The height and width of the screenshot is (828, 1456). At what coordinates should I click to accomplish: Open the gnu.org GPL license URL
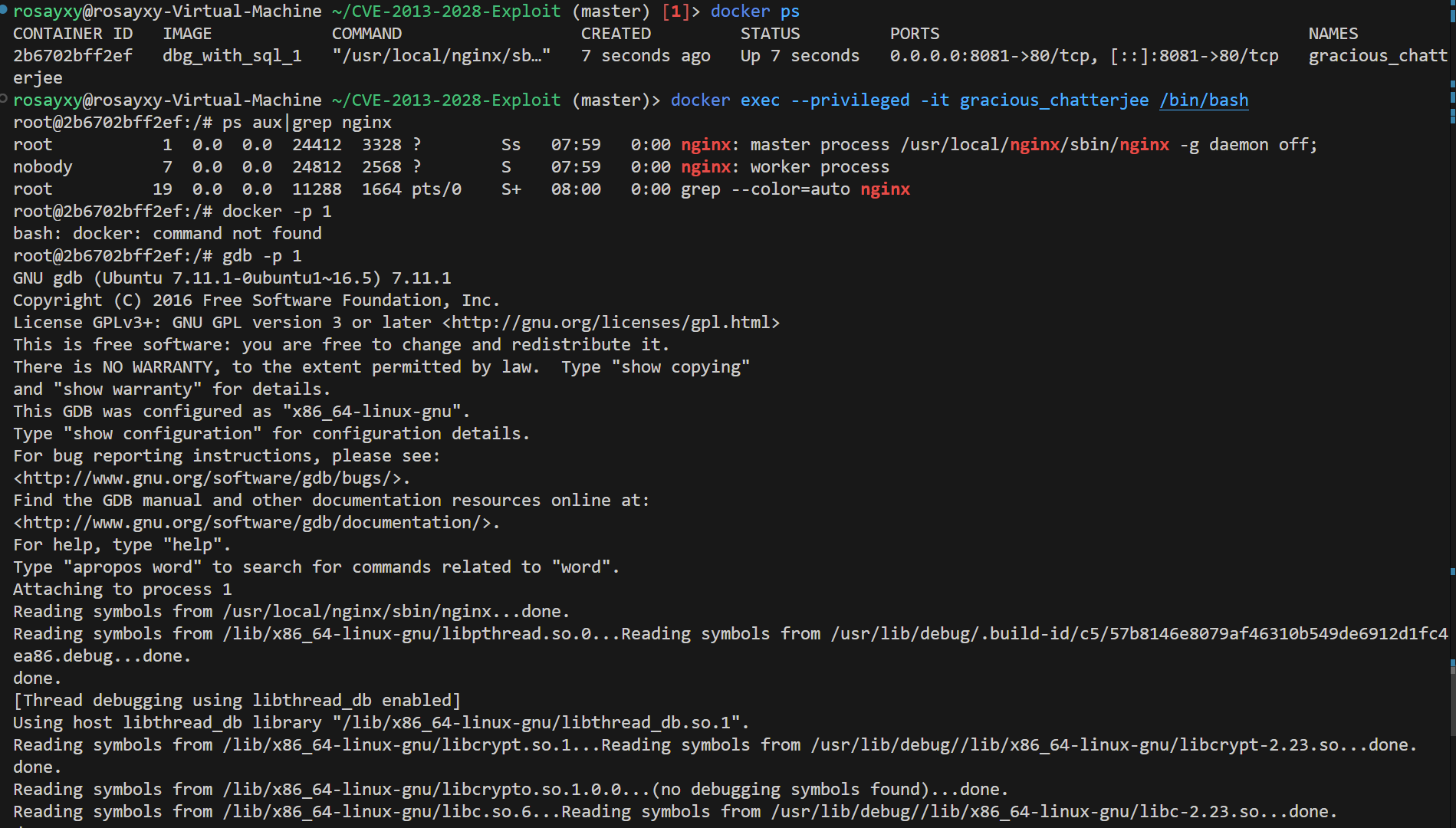tap(611, 323)
